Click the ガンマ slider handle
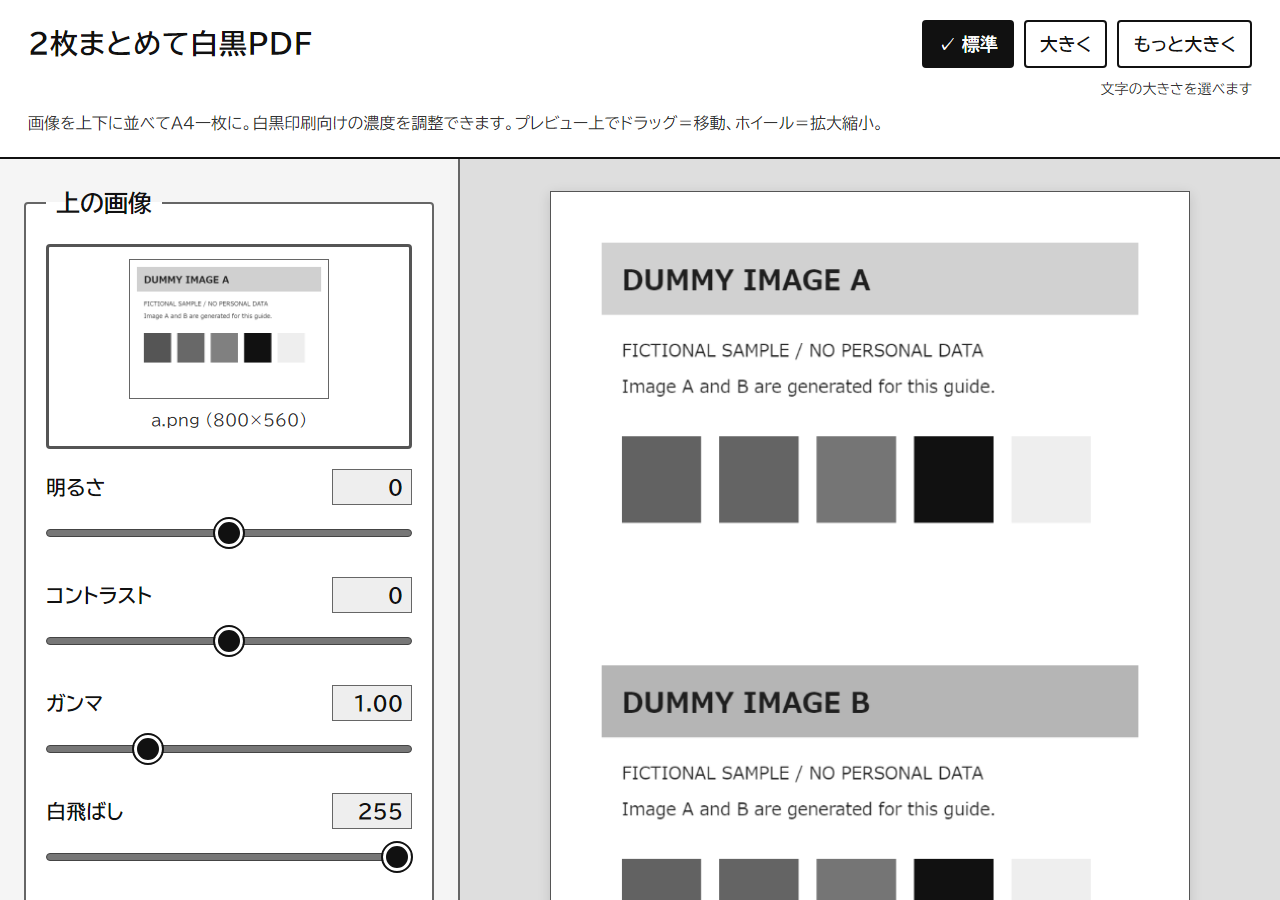The height and width of the screenshot is (900, 1280). 148,749
